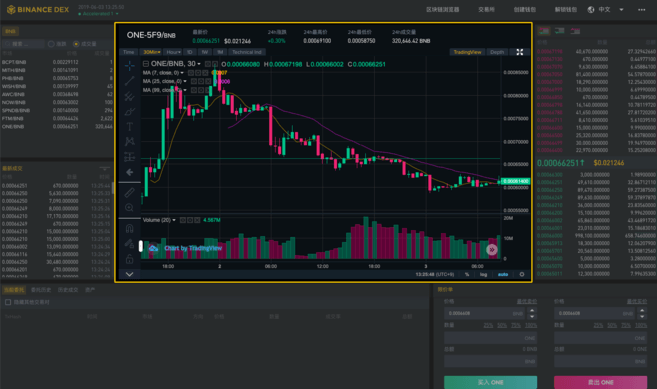Toggle visibility of Volume indicator
Screen dimensions: 657x389
click(183, 220)
